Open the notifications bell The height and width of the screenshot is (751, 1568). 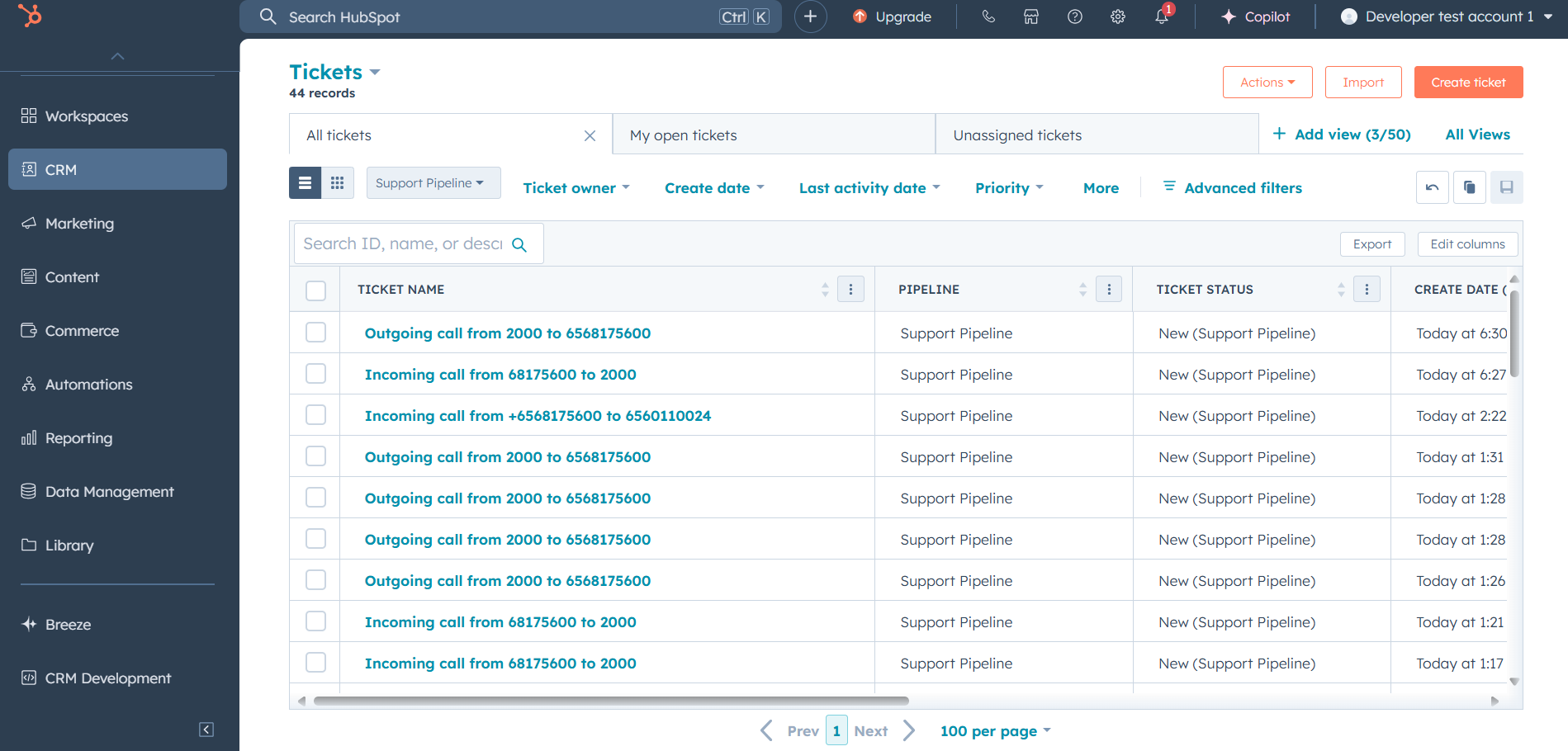coord(1162,17)
